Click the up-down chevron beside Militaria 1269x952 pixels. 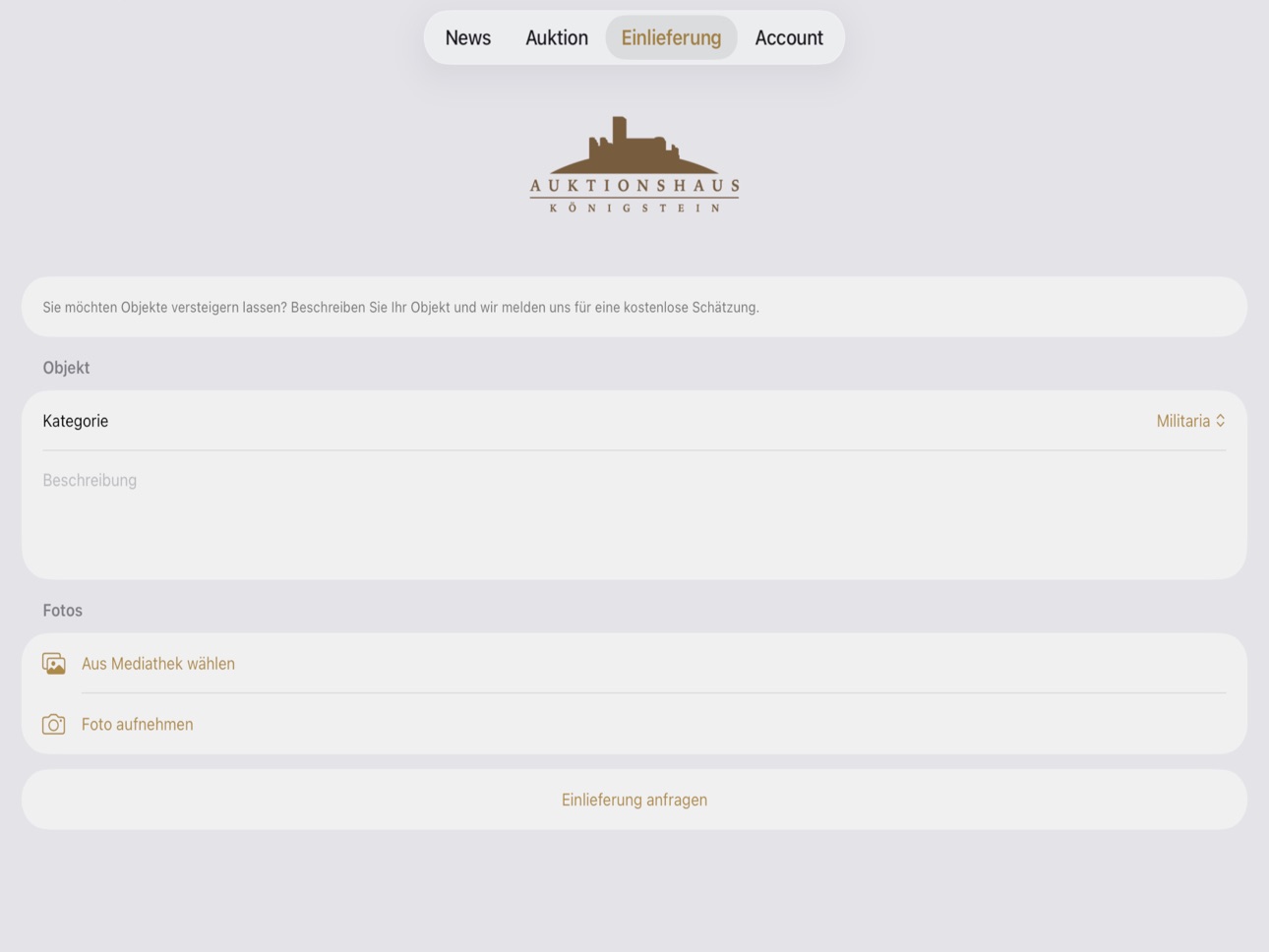coord(1220,421)
